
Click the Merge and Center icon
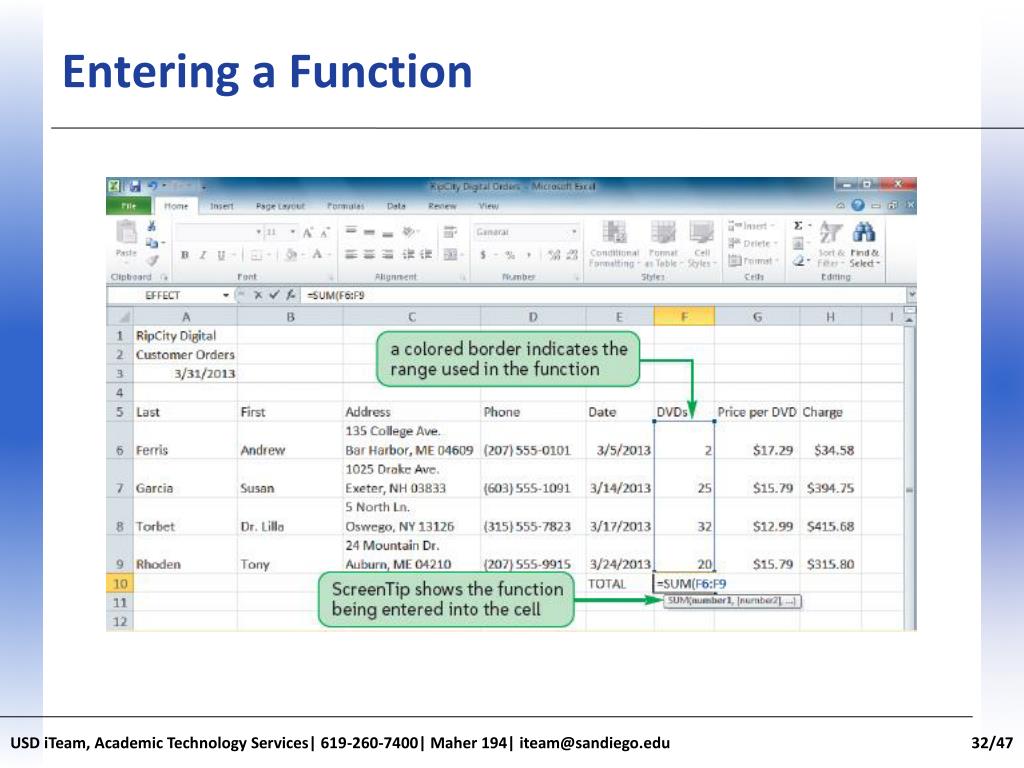[450, 255]
